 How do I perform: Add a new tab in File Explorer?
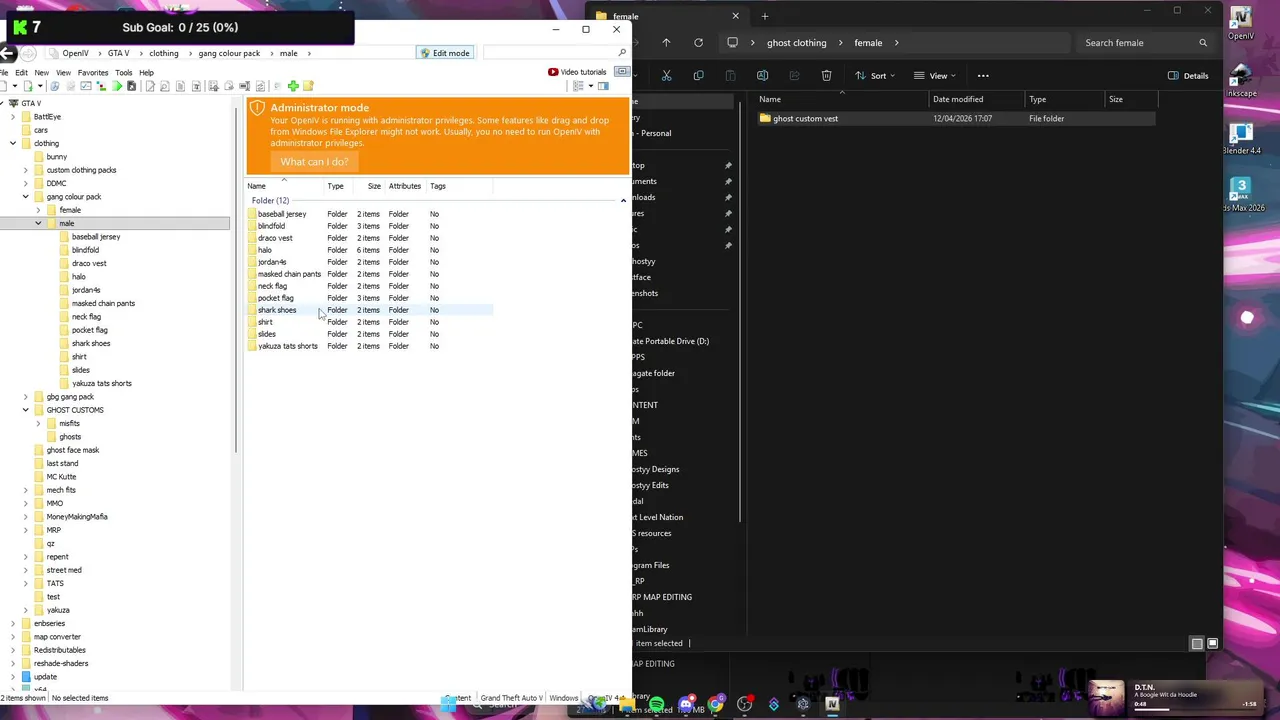point(764,16)
